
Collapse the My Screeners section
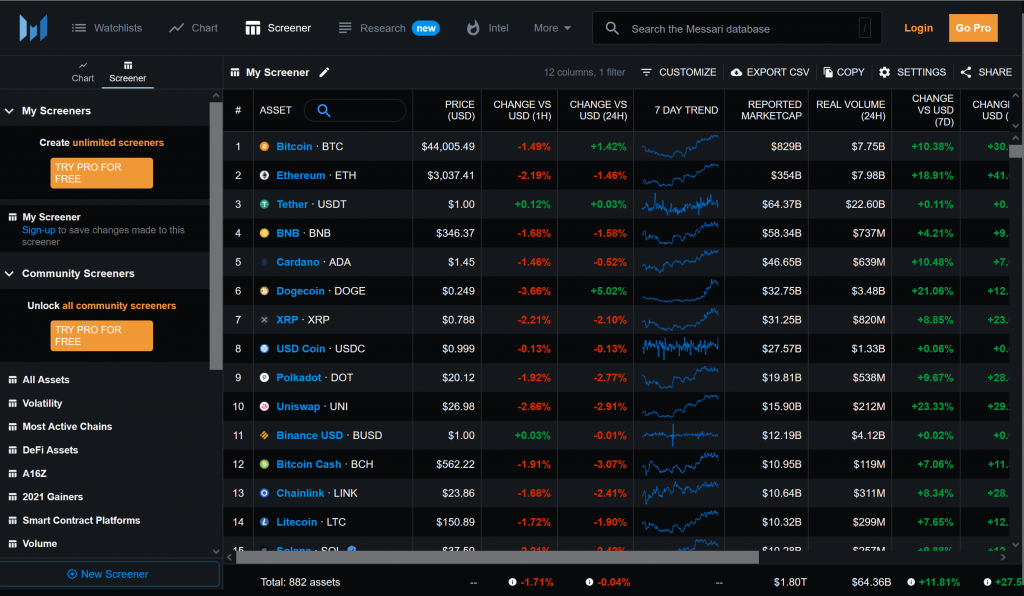pos(9,111)
